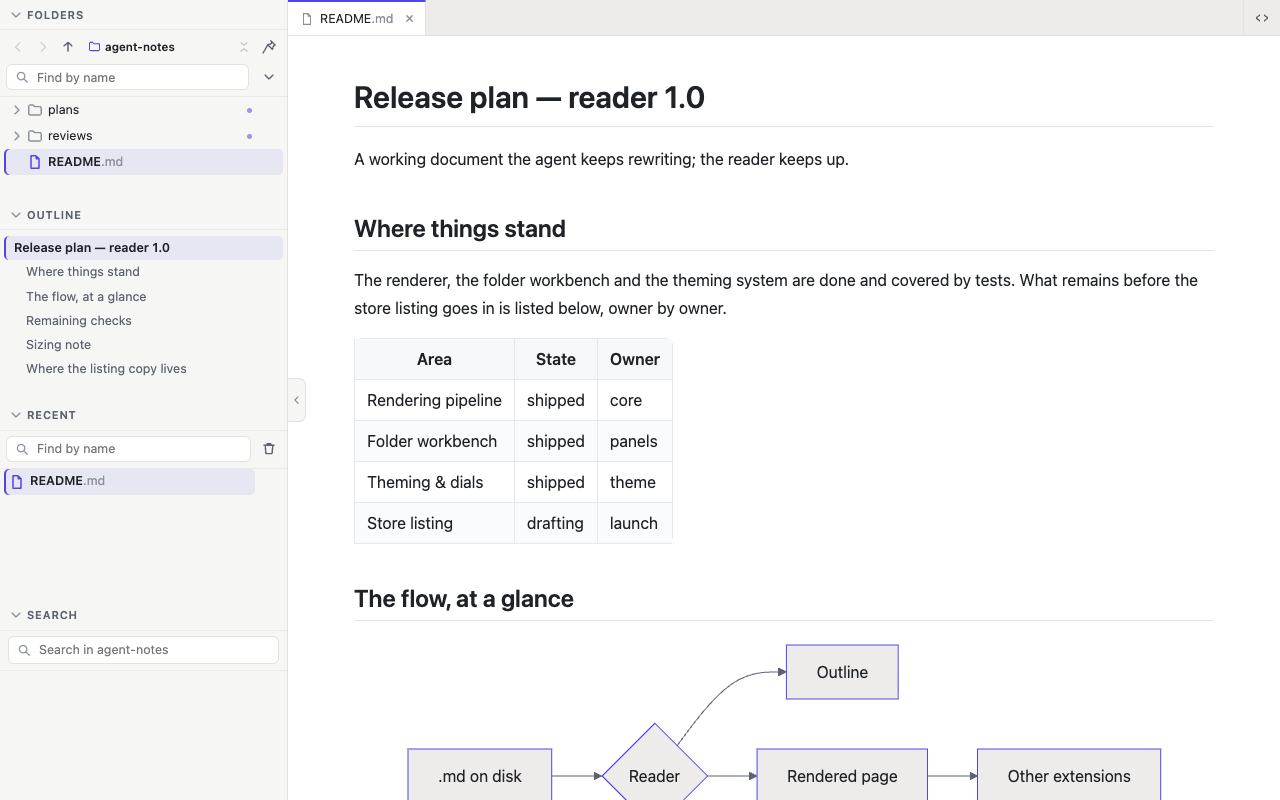The width and height of the screenshot is (1280, 800).
Task: Collapse the SEARCH section
Action: pyautogui.click(x=16, y=615)
